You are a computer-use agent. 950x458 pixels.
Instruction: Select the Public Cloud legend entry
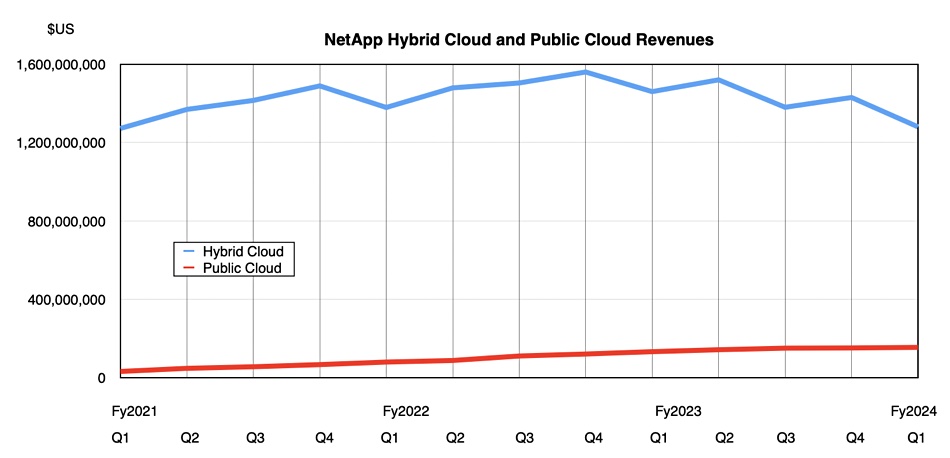tap(242, 267)
